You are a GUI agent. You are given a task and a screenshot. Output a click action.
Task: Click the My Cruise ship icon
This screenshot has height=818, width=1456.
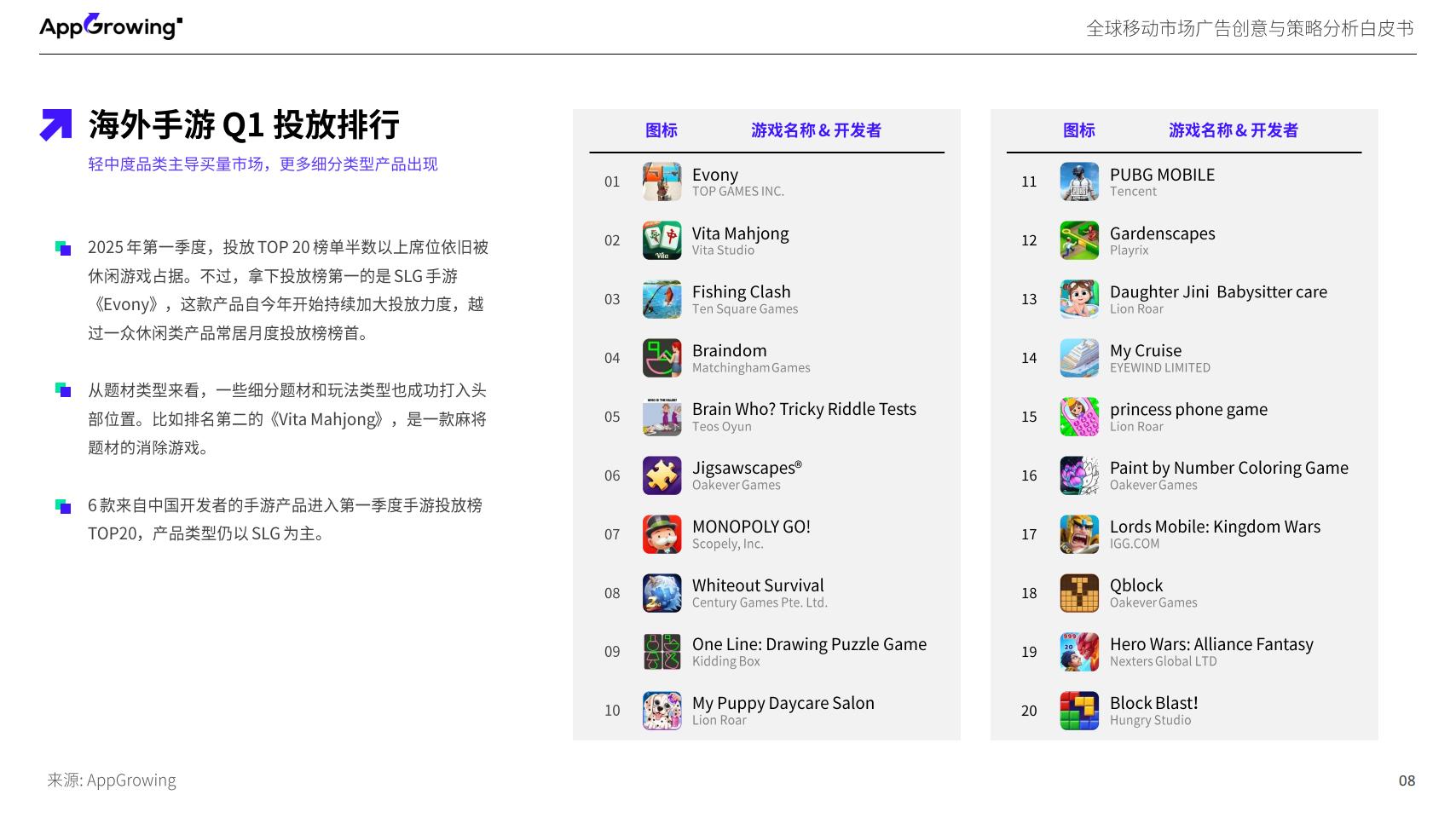tap(1079, 358)
